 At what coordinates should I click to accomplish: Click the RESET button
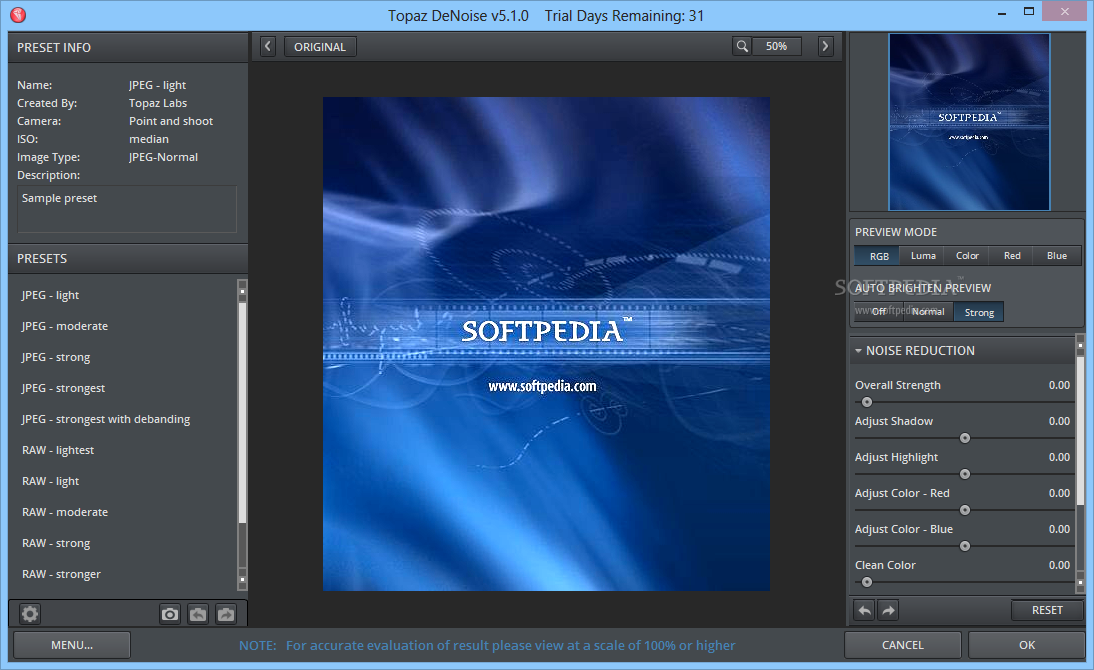pos(1047,610)
